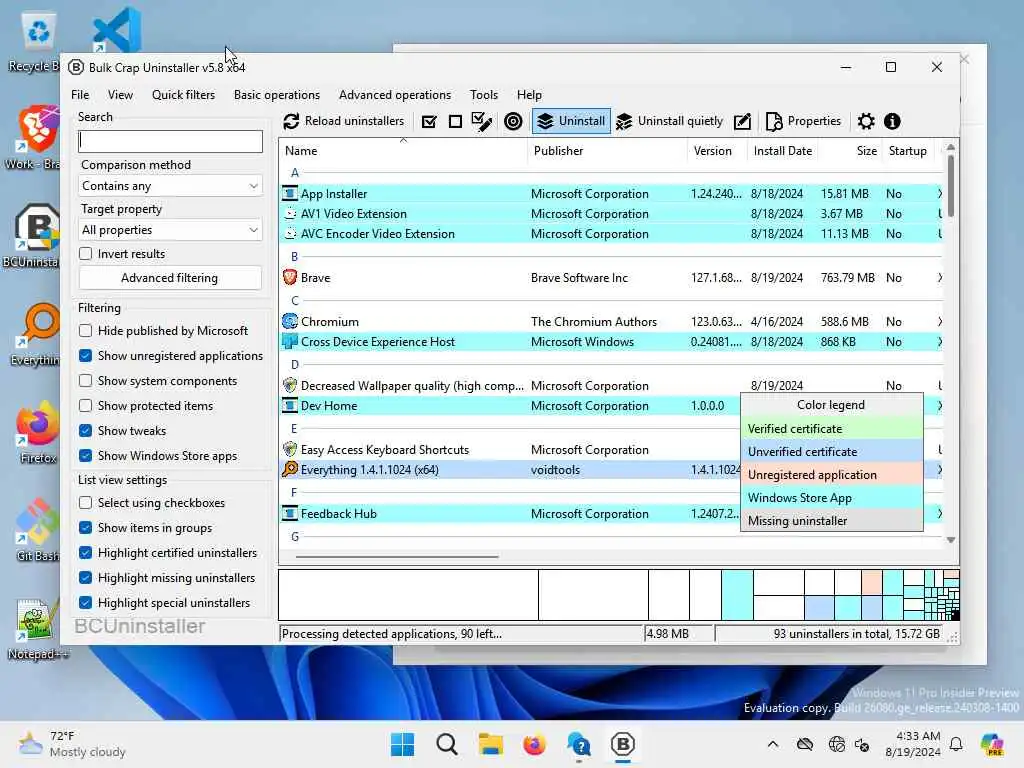Click Uninstall quietly in toolbar

click(x=669, y=121)
